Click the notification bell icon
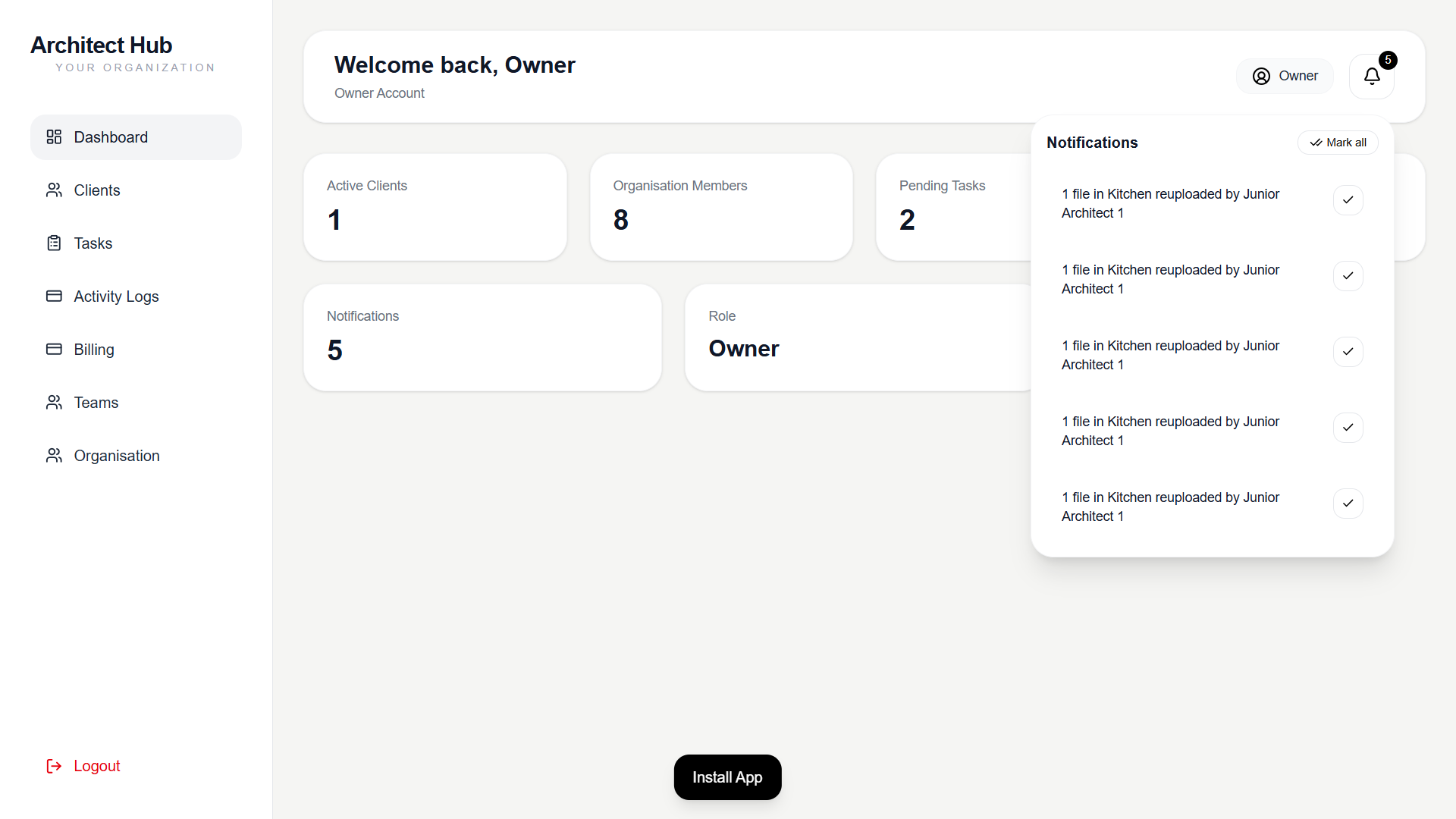 pos(1372,77)
